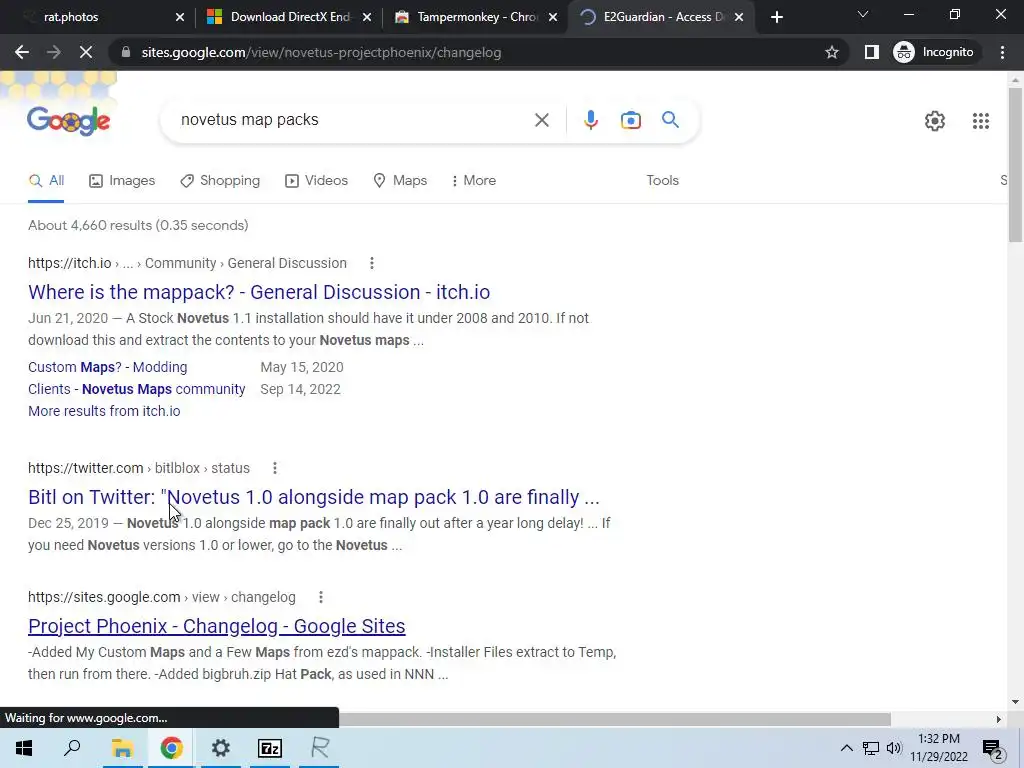Click the horizontal scrollbar right arrow
Image resolution: width=1024 pixels, height=768 pixels.
point(998,719)
